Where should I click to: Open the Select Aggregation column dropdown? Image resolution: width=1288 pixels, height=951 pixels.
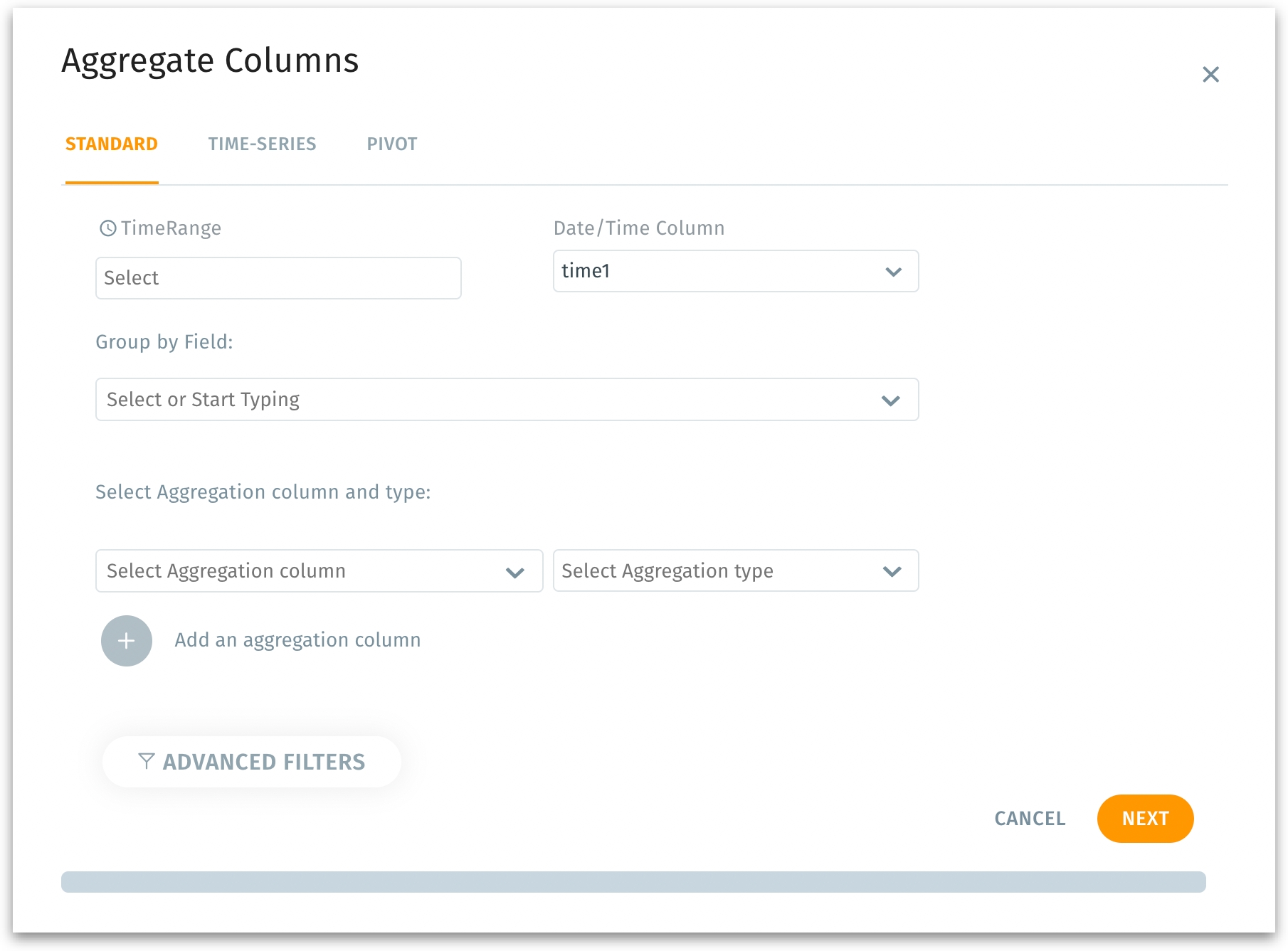pos(299,571)
